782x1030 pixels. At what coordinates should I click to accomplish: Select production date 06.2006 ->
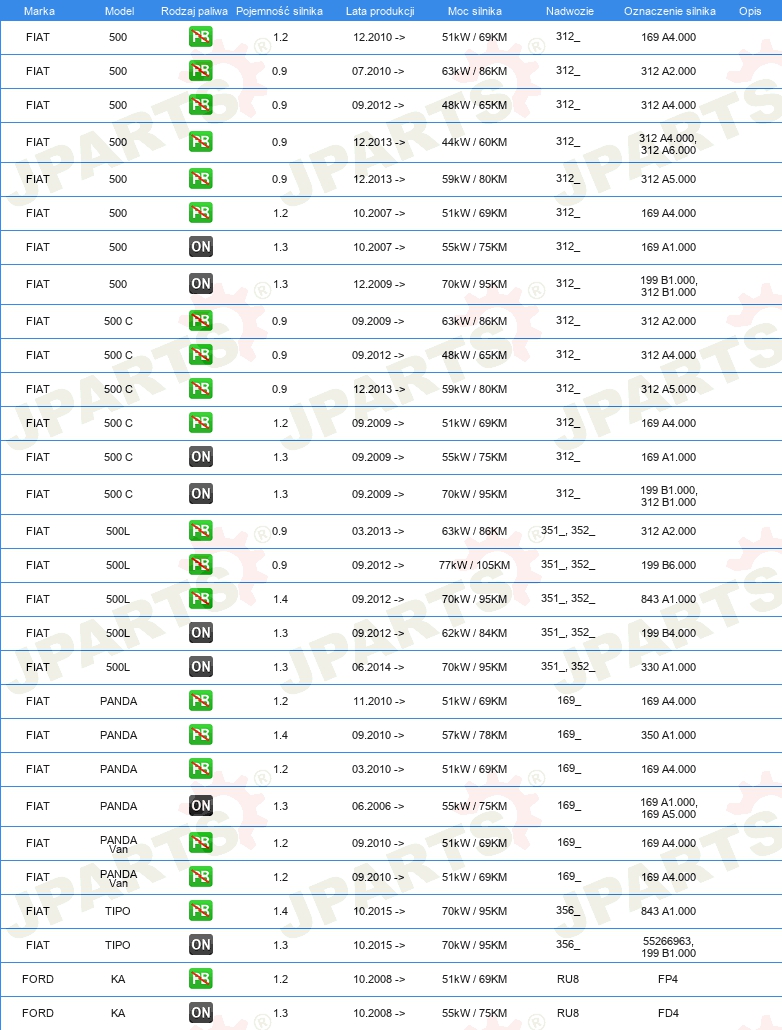[x=378, y=806]
